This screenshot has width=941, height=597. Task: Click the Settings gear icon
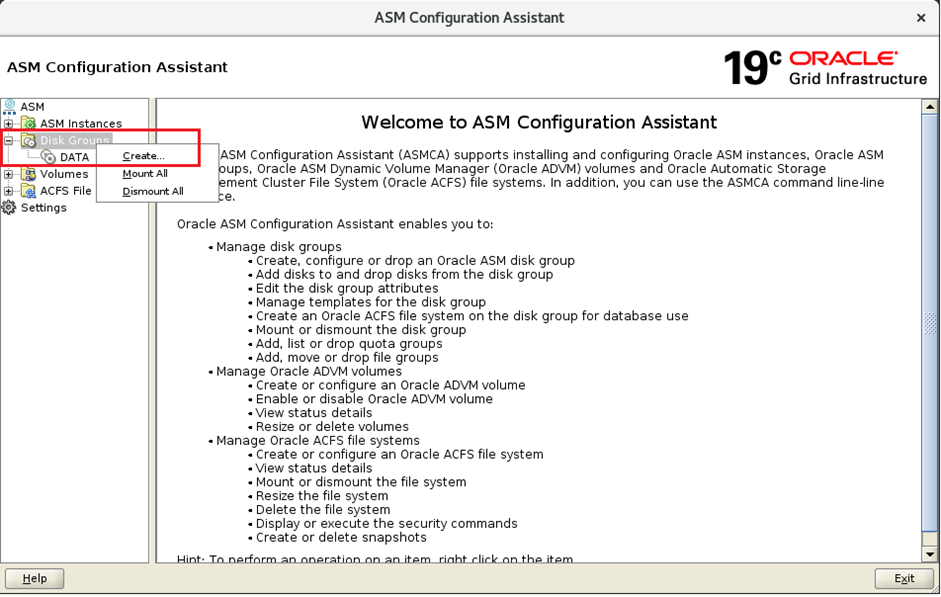[x=9, y=208]
